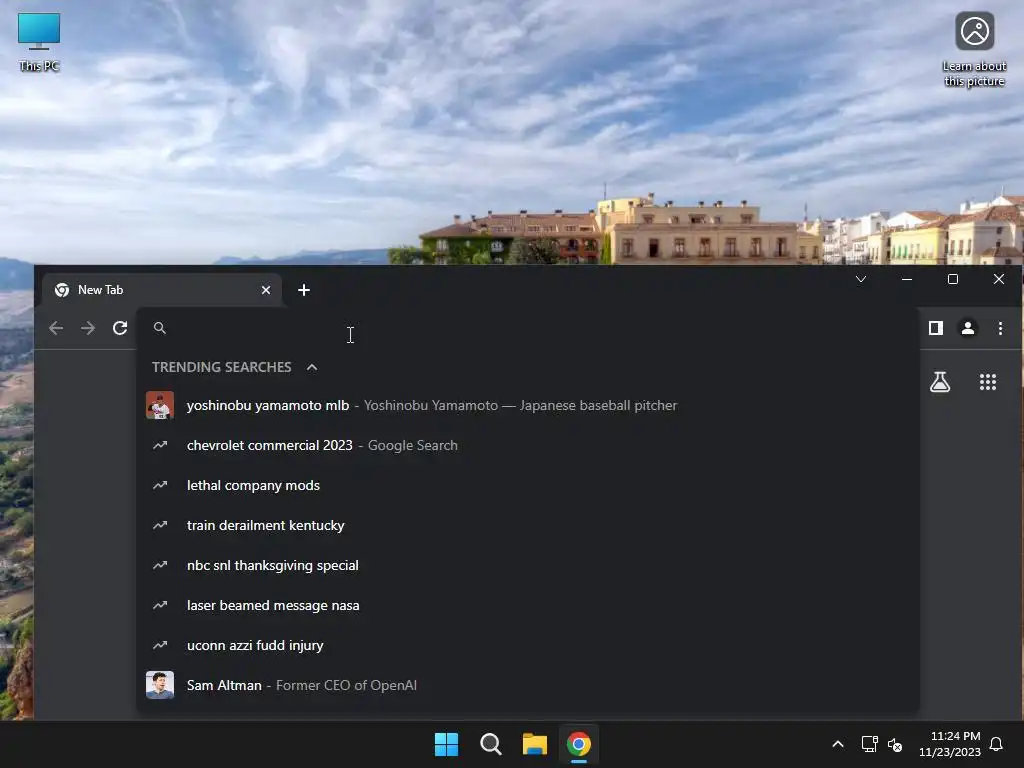Open the Chrome profile avatar button

coord(968,328)
